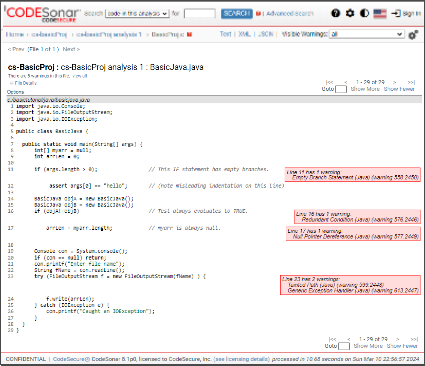Jump to last page in bottom pager

pos(414,339)
